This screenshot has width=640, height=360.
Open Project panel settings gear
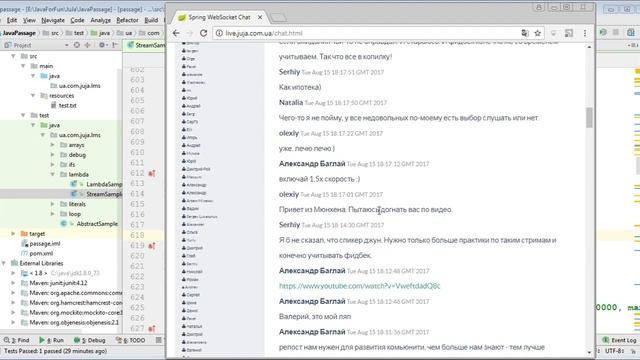(x=102, y=45)
